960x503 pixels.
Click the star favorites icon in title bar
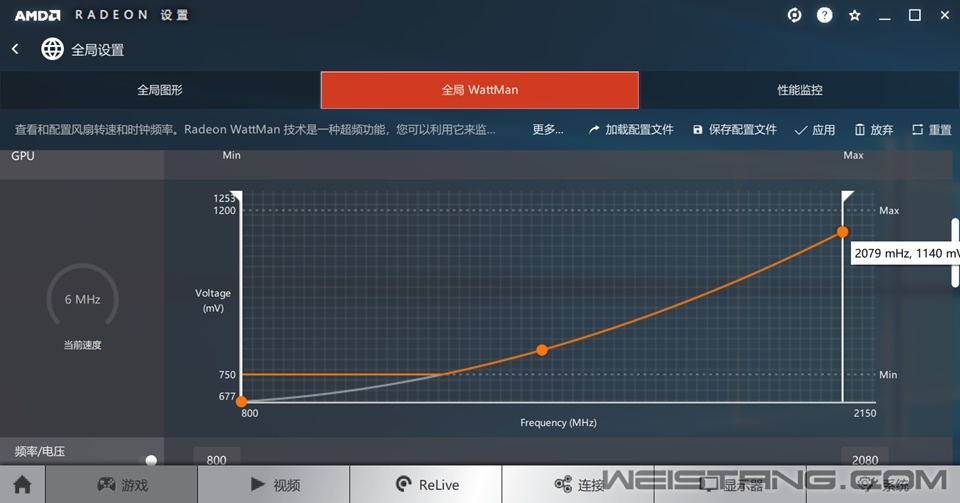tap(854, 15)
